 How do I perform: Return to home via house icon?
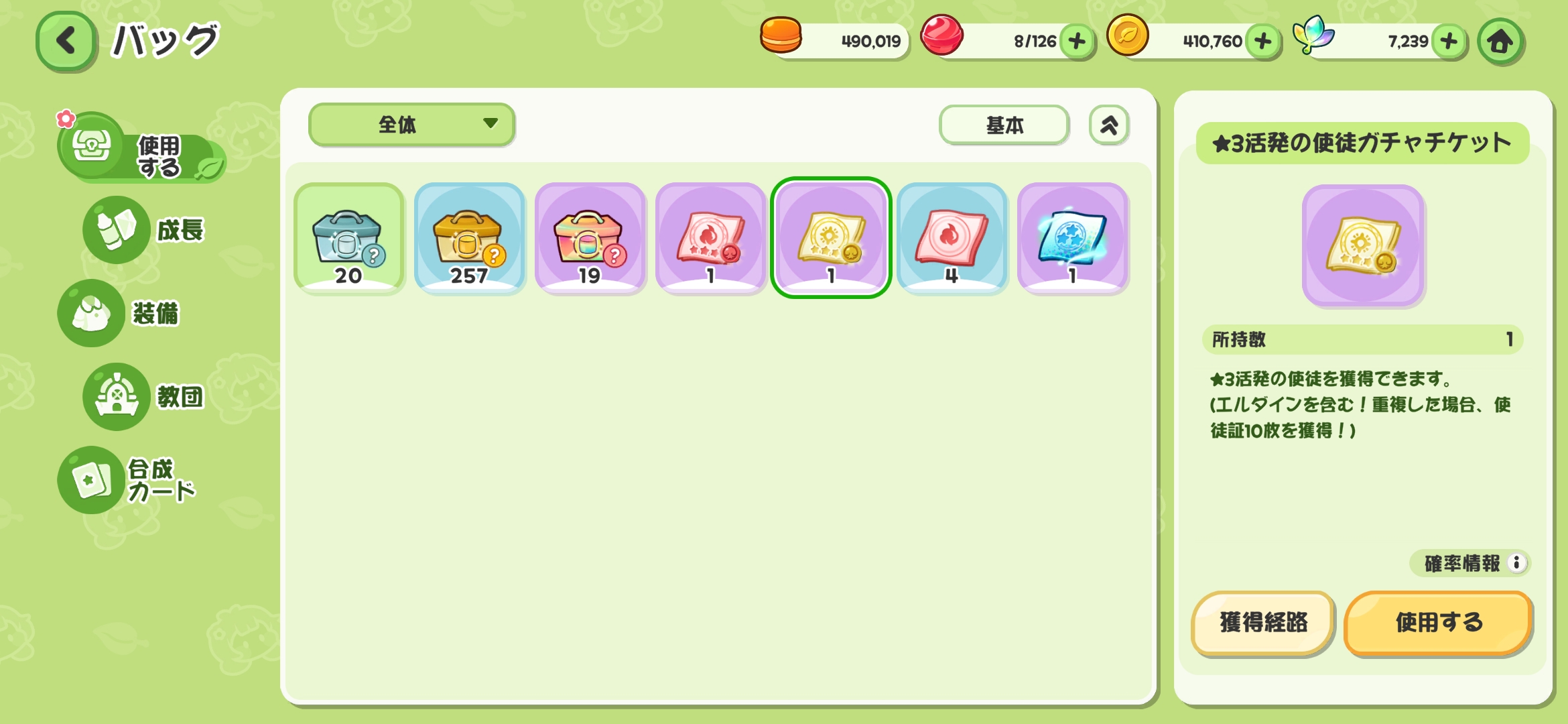click(x=1500, y=42)
